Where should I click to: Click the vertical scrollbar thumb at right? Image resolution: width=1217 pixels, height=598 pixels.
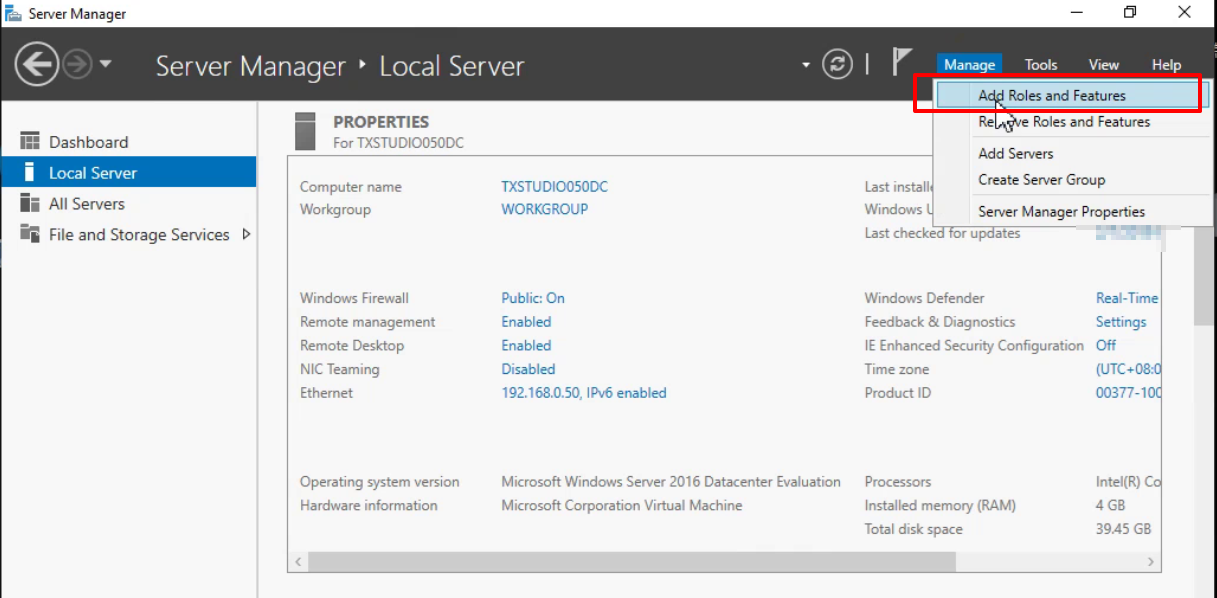(x=1203, y=277)
